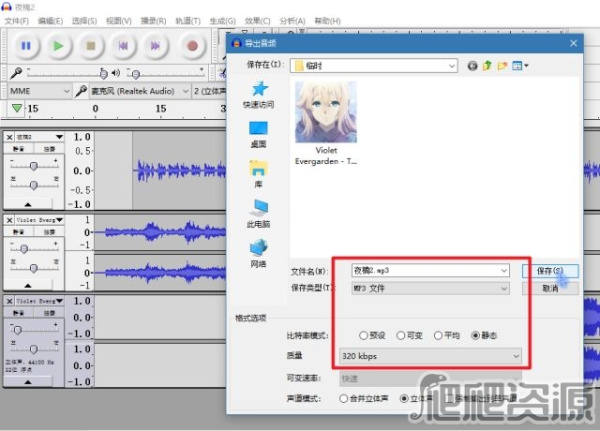The image size is (600, 431).
Task: Select 库 (Libraries) in the places sidebar
Action: coord(259,174)
